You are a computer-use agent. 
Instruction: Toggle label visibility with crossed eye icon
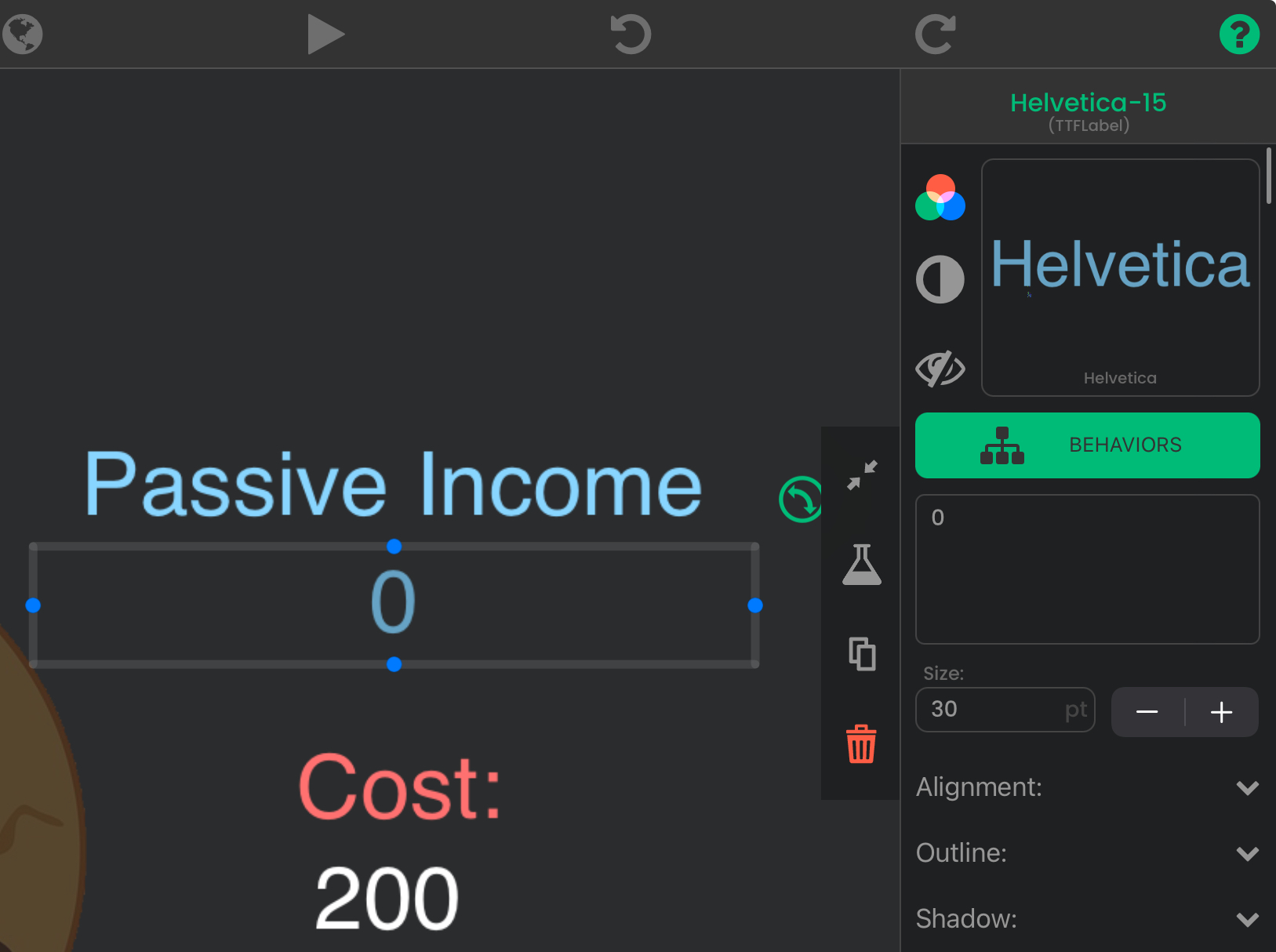(940, 369)
